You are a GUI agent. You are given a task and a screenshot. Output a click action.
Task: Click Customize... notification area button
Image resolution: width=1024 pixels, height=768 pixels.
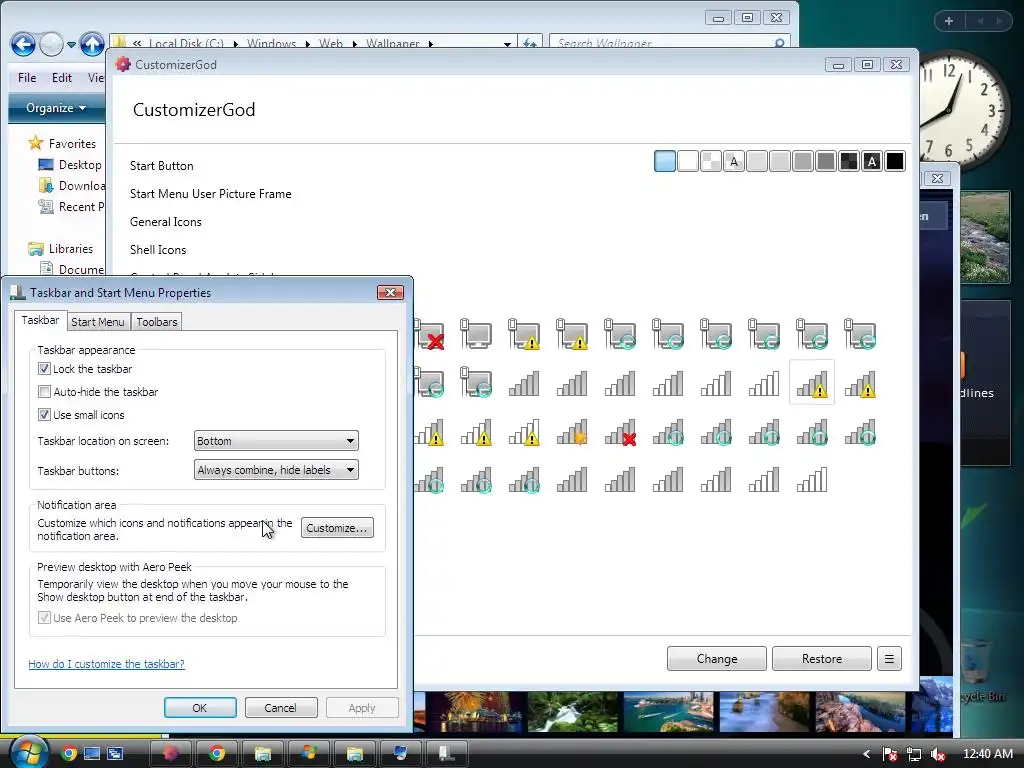(337, 528)
